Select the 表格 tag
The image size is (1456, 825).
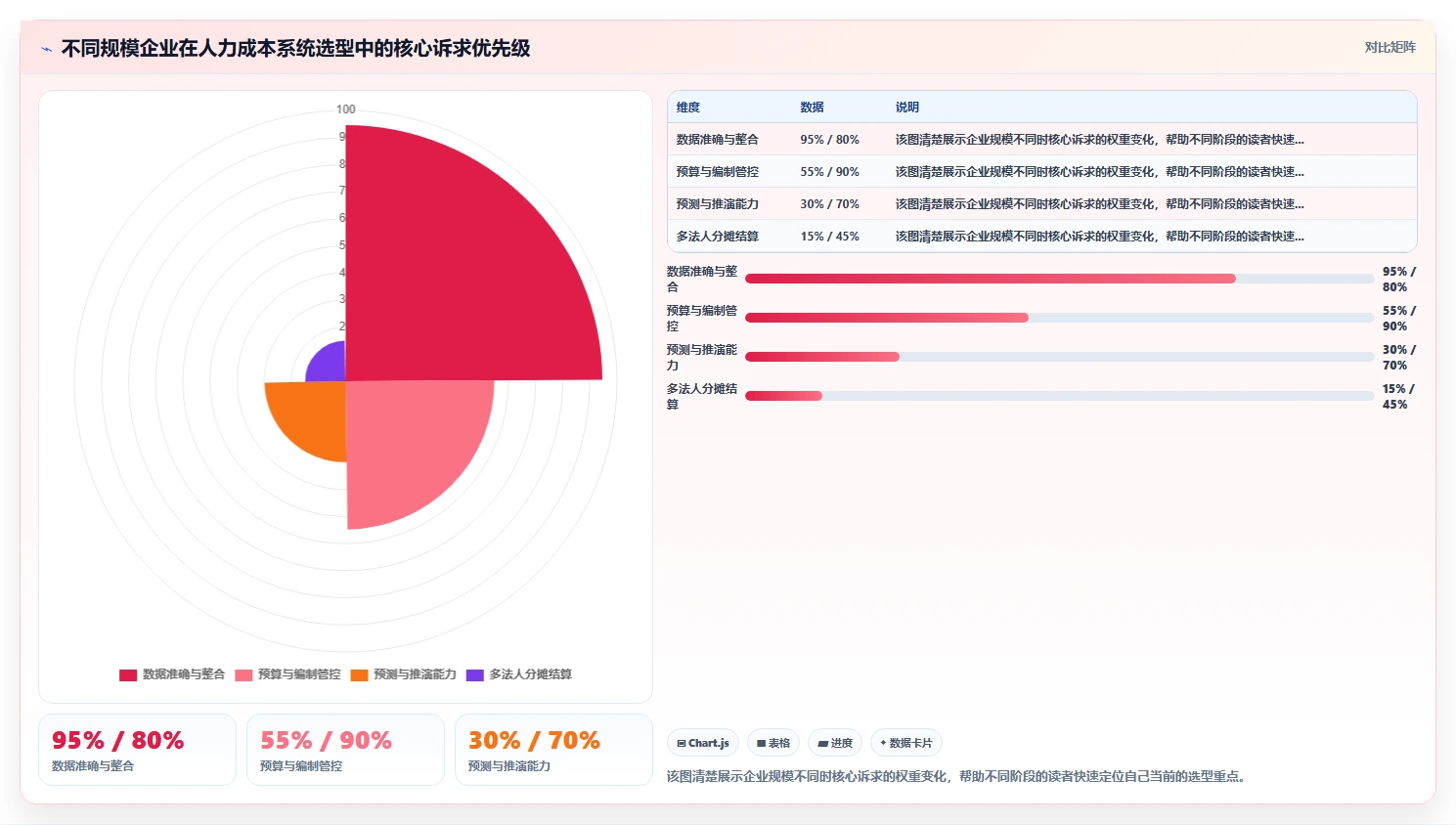coord(773,743)
